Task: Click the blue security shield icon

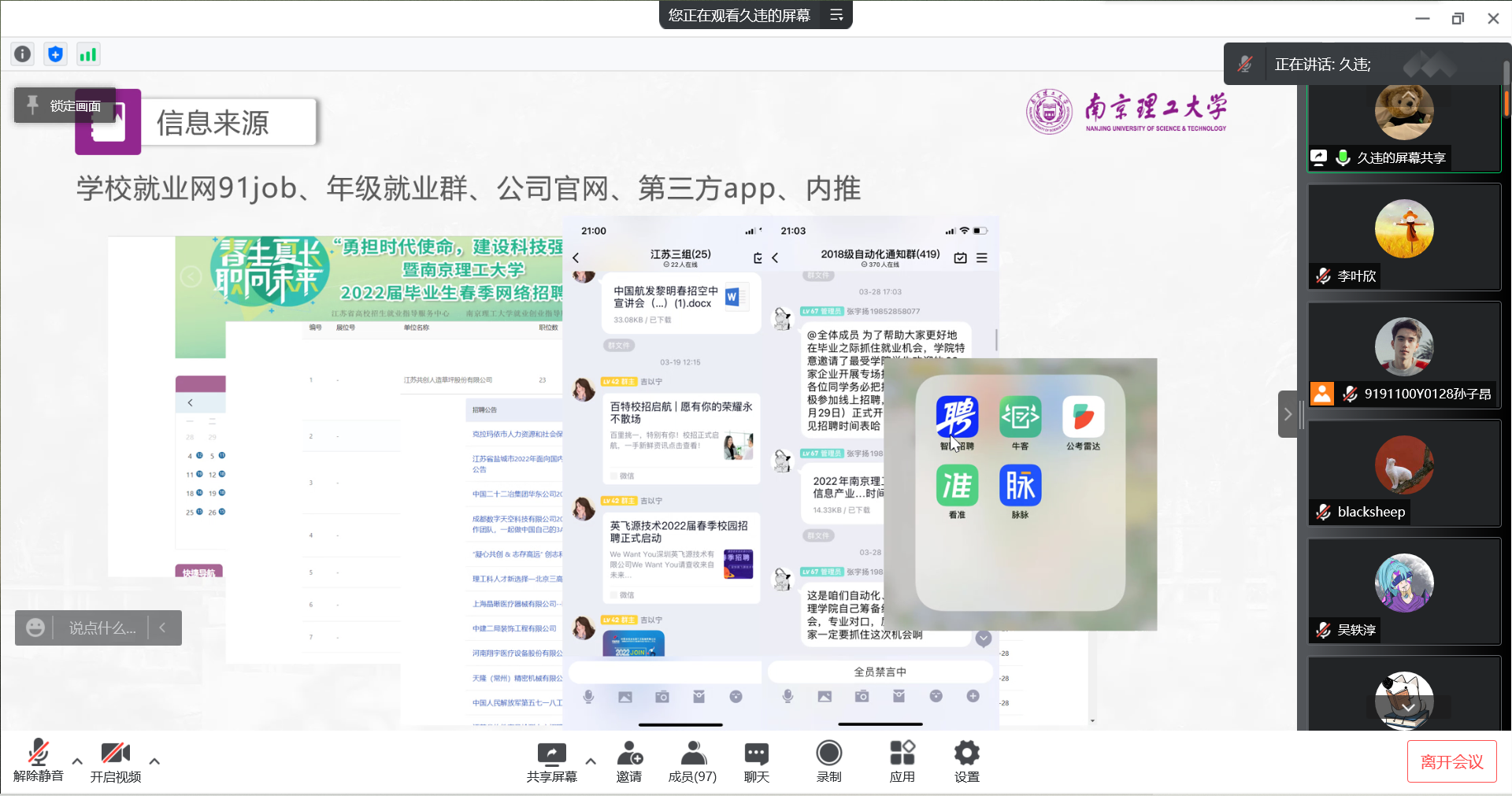Action: tap(55, 54)
